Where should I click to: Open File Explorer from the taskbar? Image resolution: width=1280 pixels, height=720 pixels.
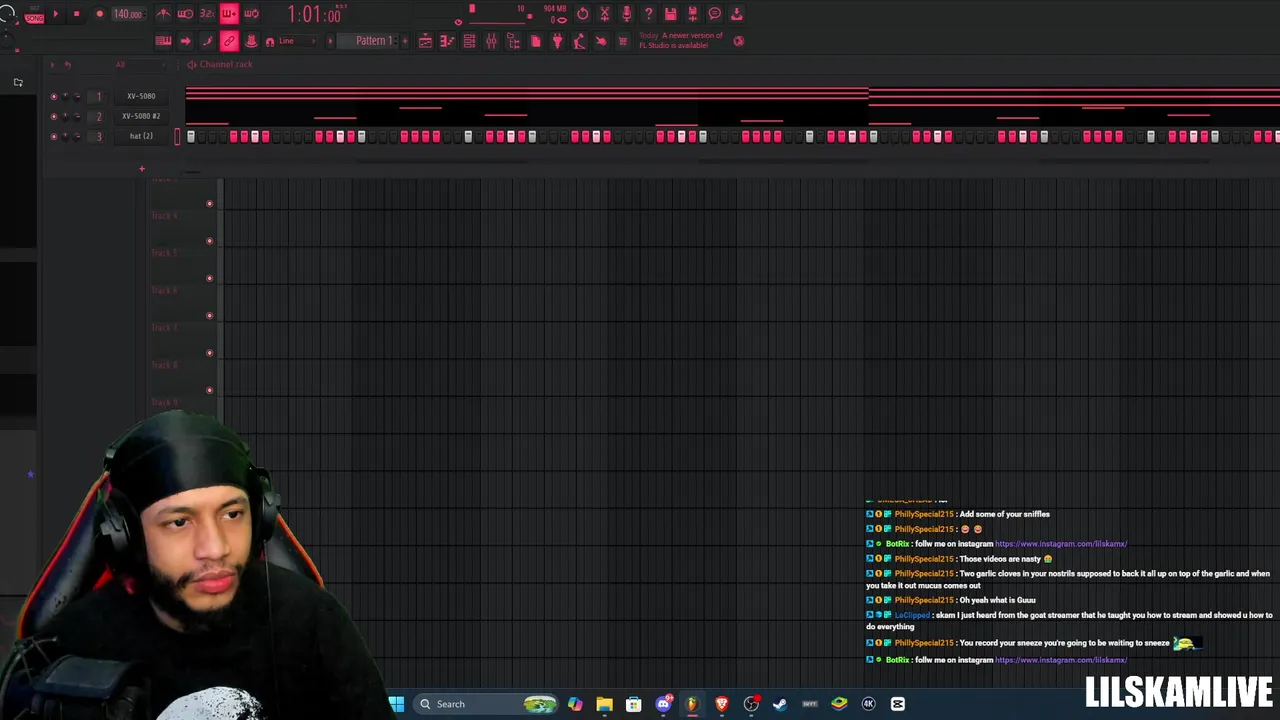[x=604, y=704]
